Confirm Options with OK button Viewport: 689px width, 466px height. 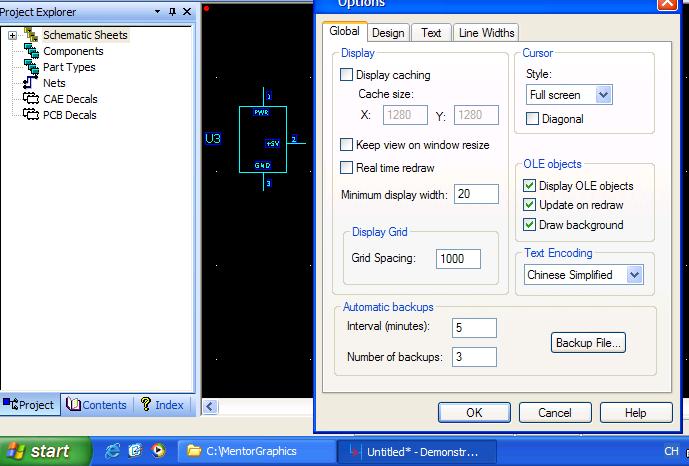tap(474, 413)
